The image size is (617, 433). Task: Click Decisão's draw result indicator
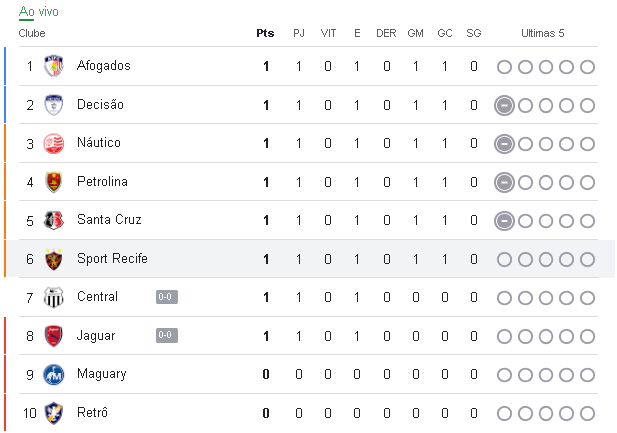[x=504, y=105]
